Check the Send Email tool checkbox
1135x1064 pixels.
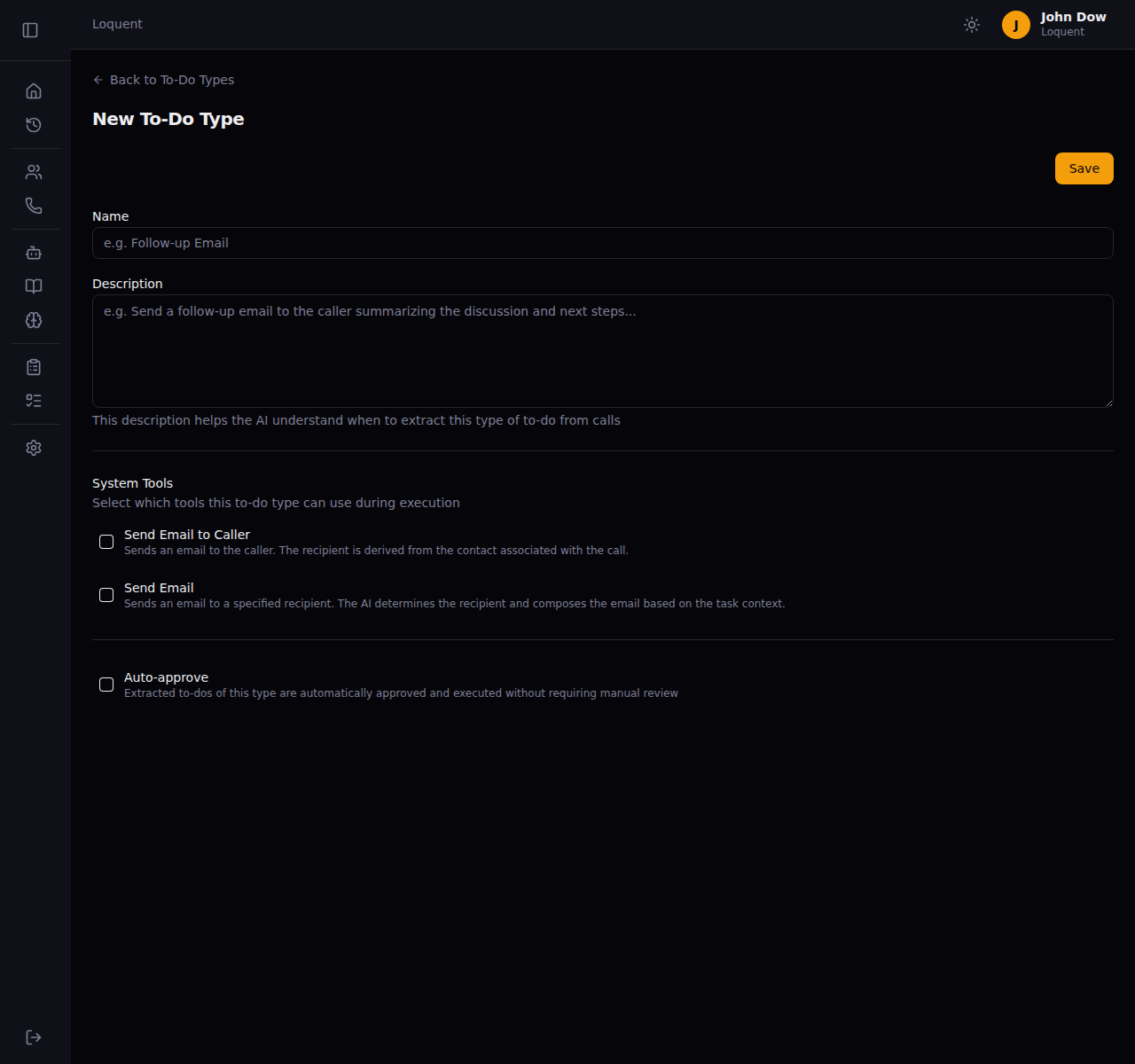[x=106, y=595]
